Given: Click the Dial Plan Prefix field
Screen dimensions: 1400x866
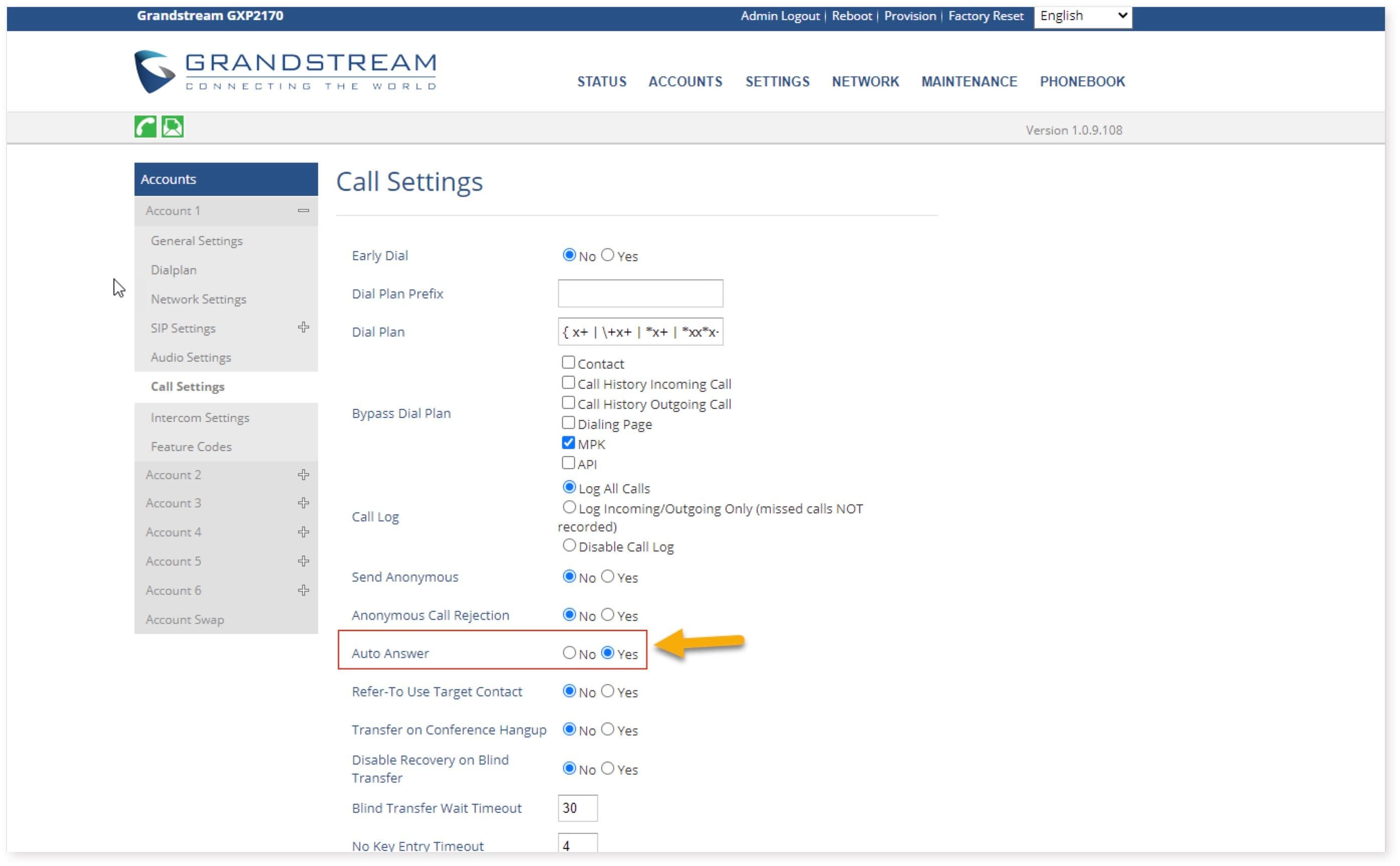Looking at the screenshot, I should (640, 293).
